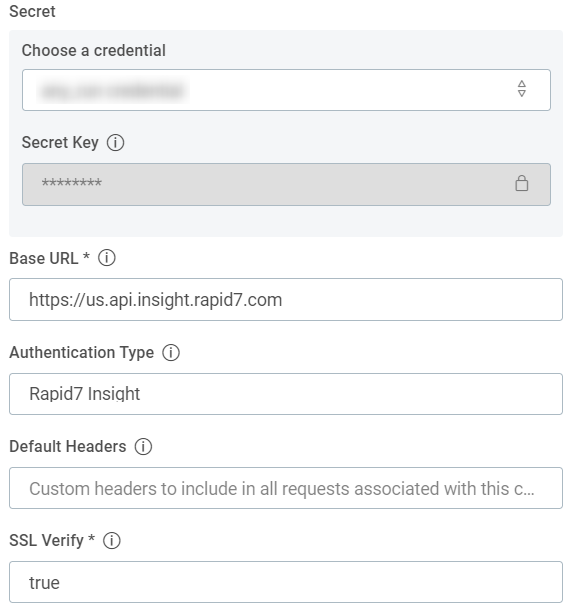The width and height of the screenshot is (575, 611).
Task: Click the up-down arrows in credential selector
Action: pos(522,89)
